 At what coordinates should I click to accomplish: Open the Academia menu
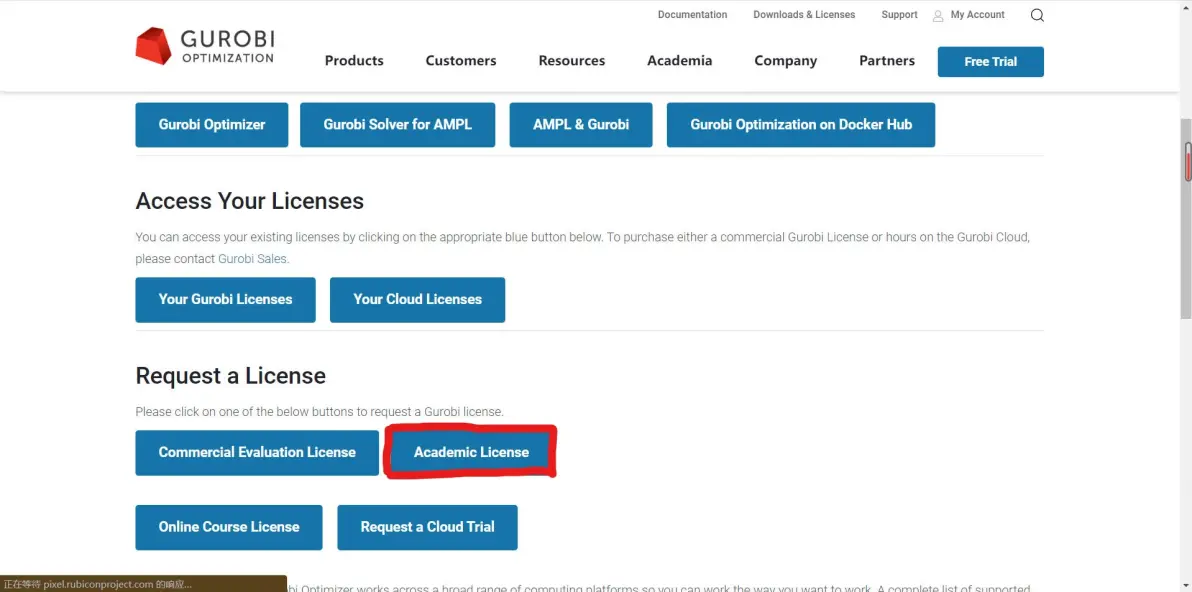680,61
